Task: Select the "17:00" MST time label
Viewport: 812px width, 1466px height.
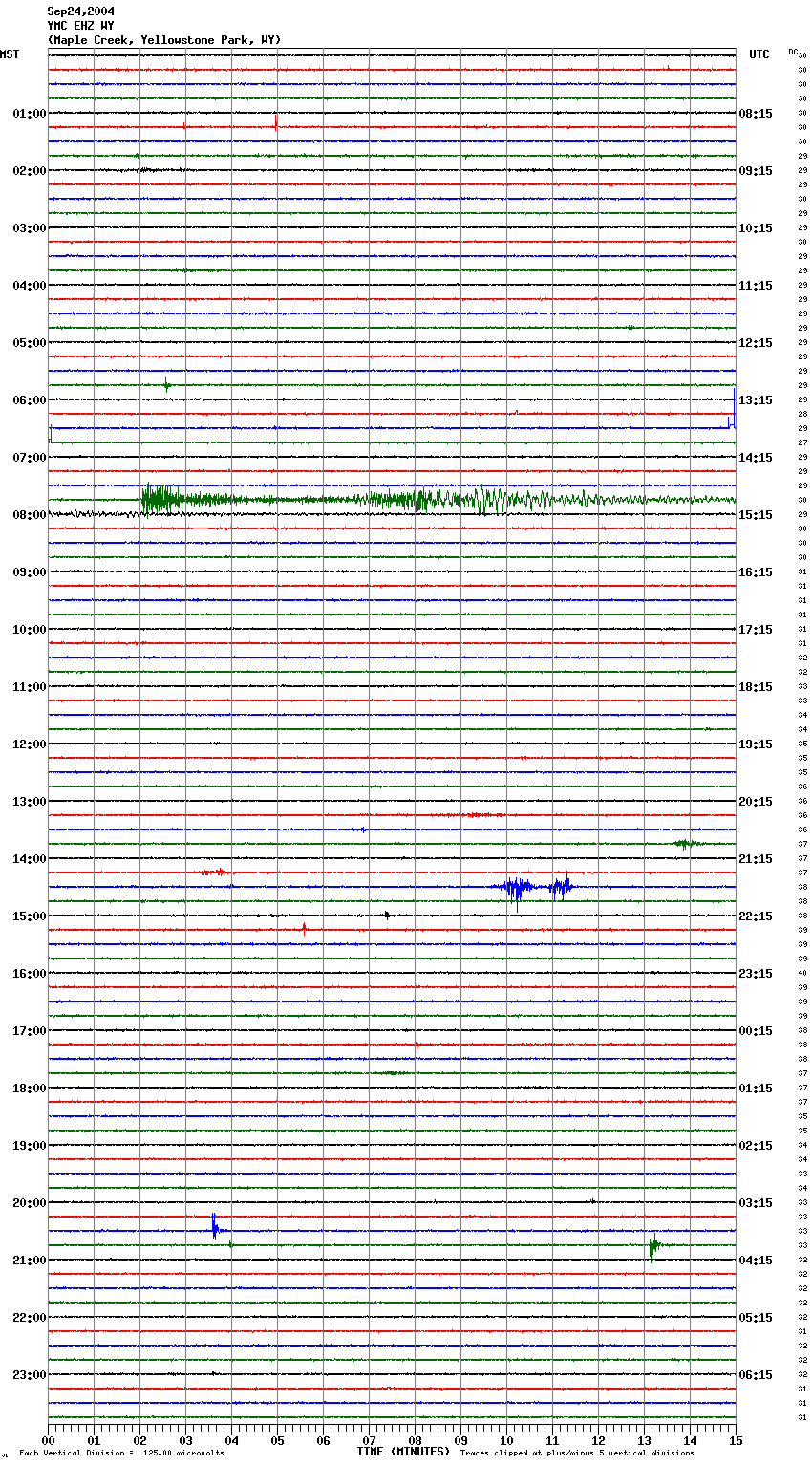Action: [30, 1031]
